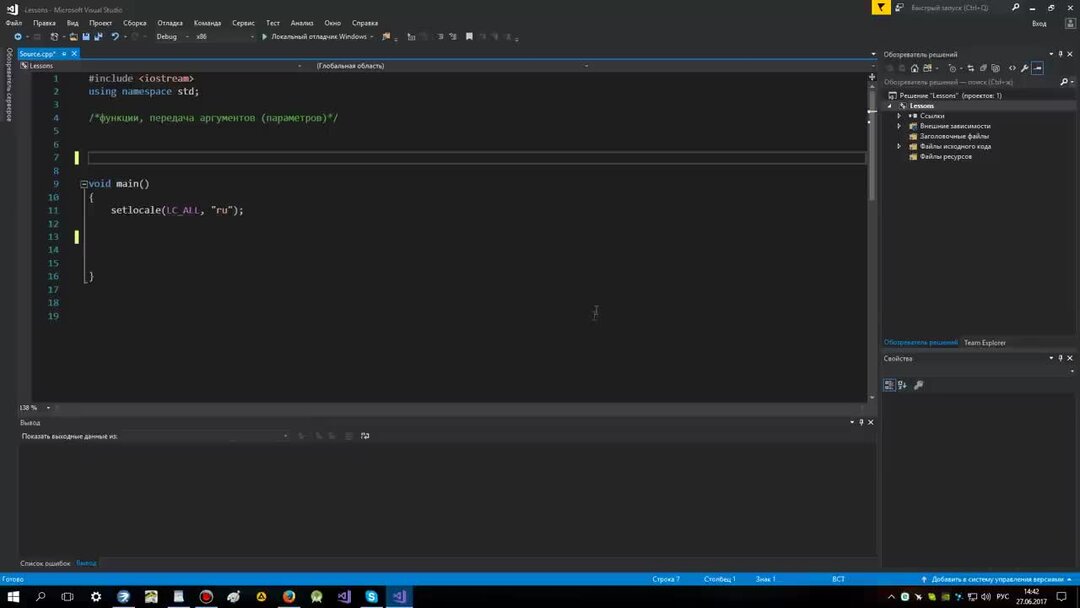Click the Alphabetical sort icon in Properties
This screenshot has height=608, width=1080.
point(902,385)
